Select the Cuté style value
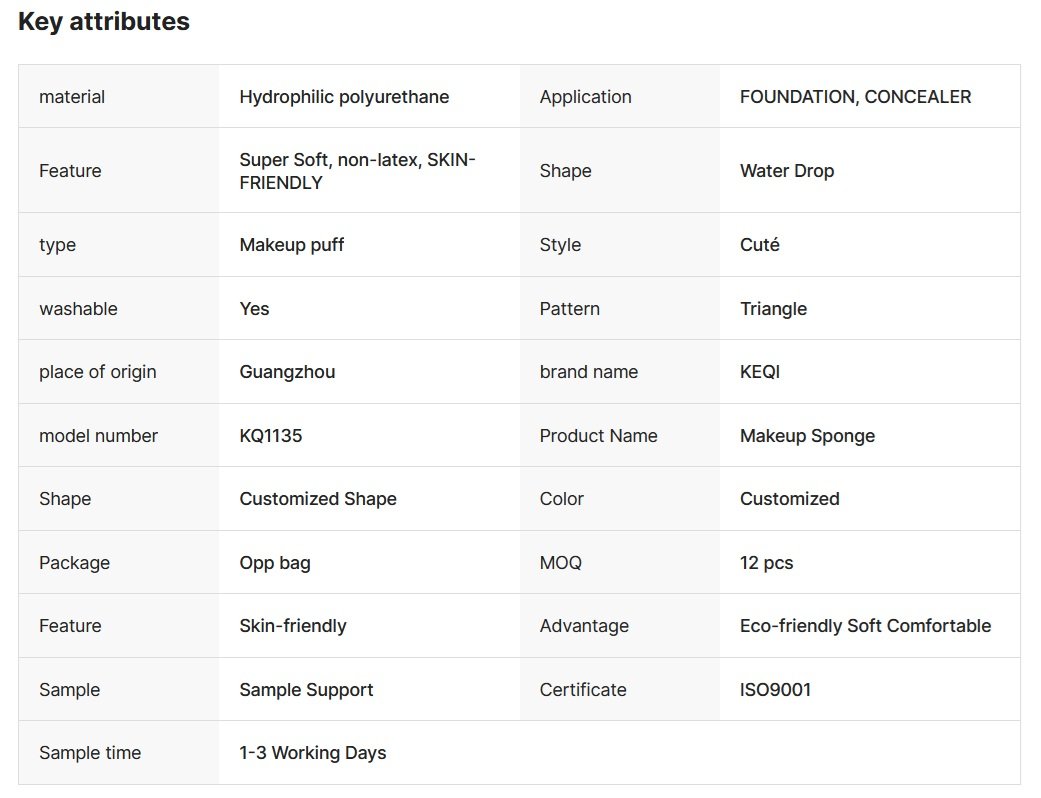The image size is (1041, 798). 760,245
